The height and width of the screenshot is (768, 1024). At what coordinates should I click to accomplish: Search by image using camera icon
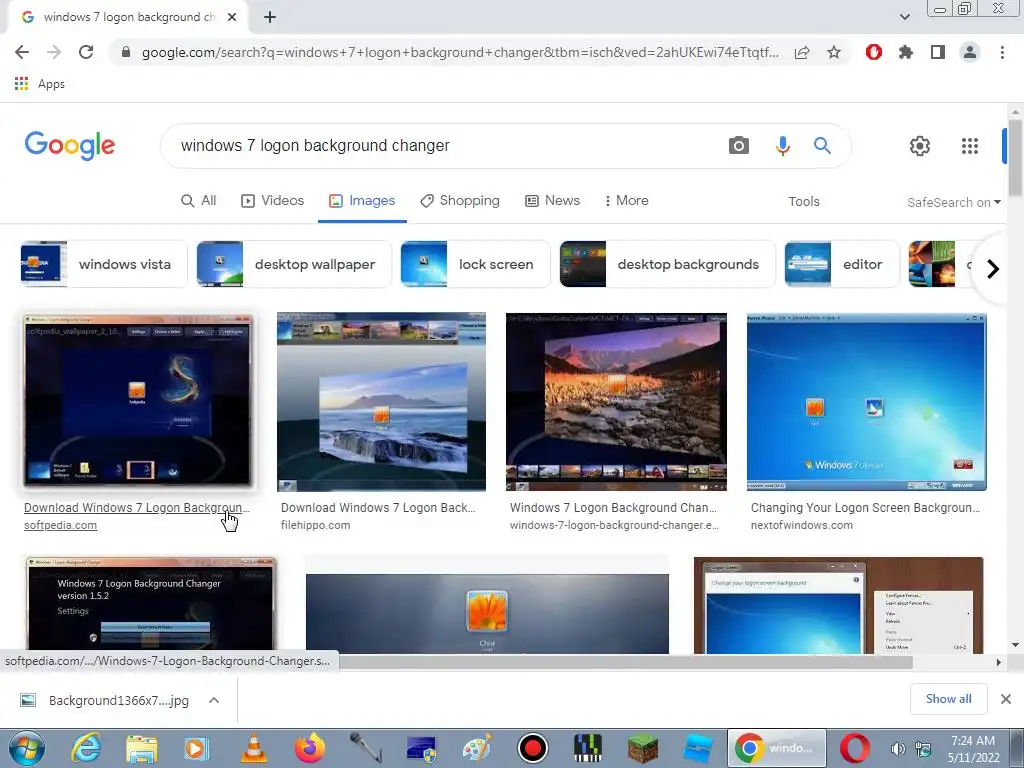coord(739,146)
